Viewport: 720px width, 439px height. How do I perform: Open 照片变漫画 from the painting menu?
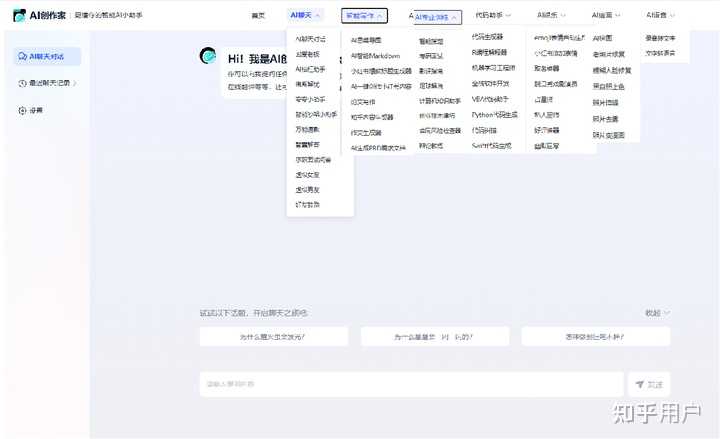(609, 135)
